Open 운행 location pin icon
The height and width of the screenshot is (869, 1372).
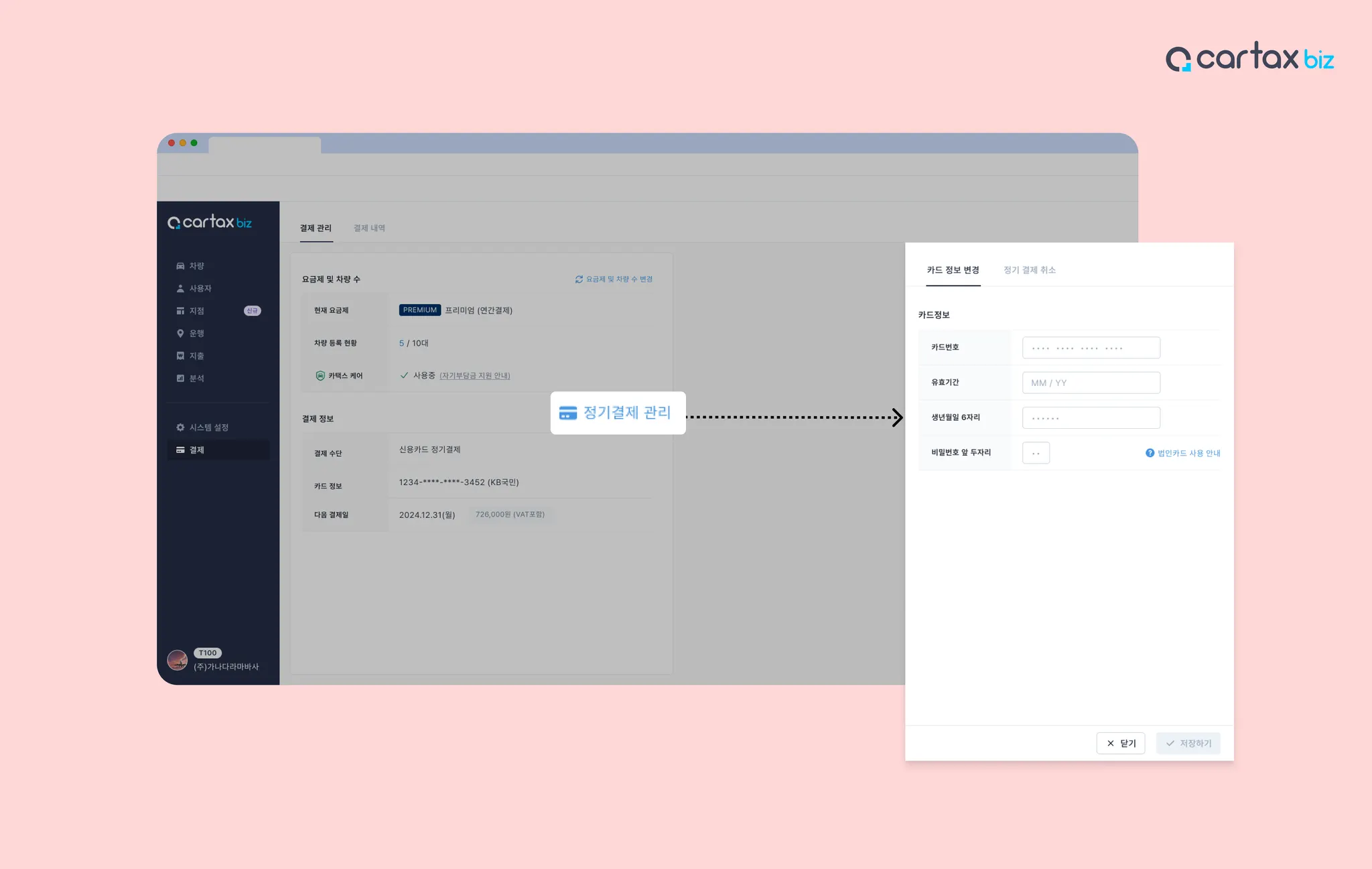coord(180,334)
